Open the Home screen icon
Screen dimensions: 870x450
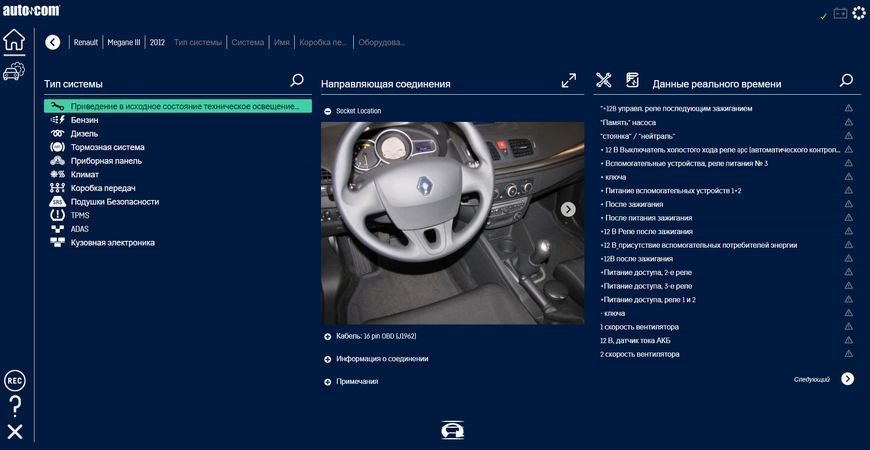pos(14,40)
